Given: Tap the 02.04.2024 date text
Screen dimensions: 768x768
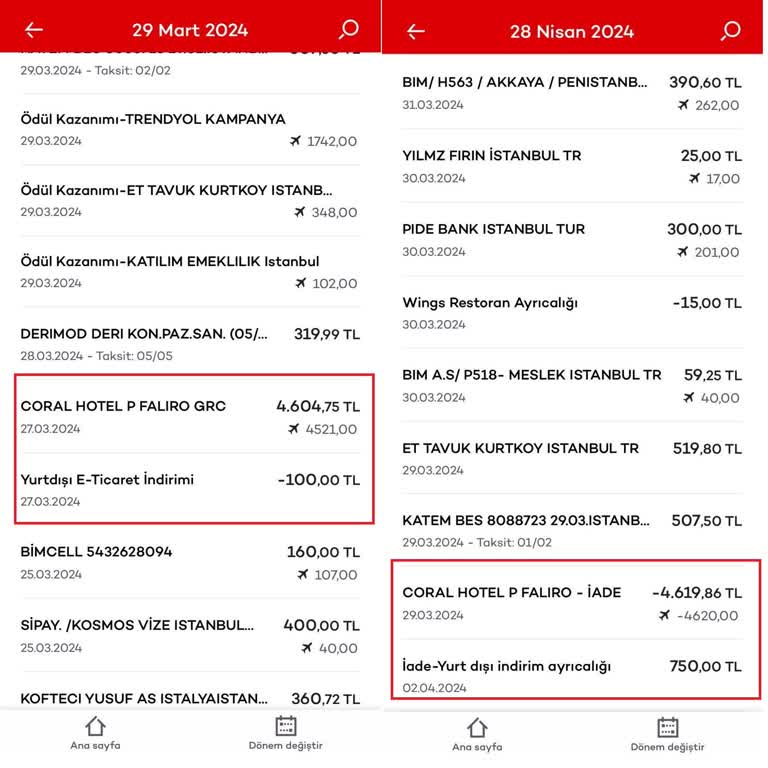Looking at the screenshot, I should pos(434,688).
